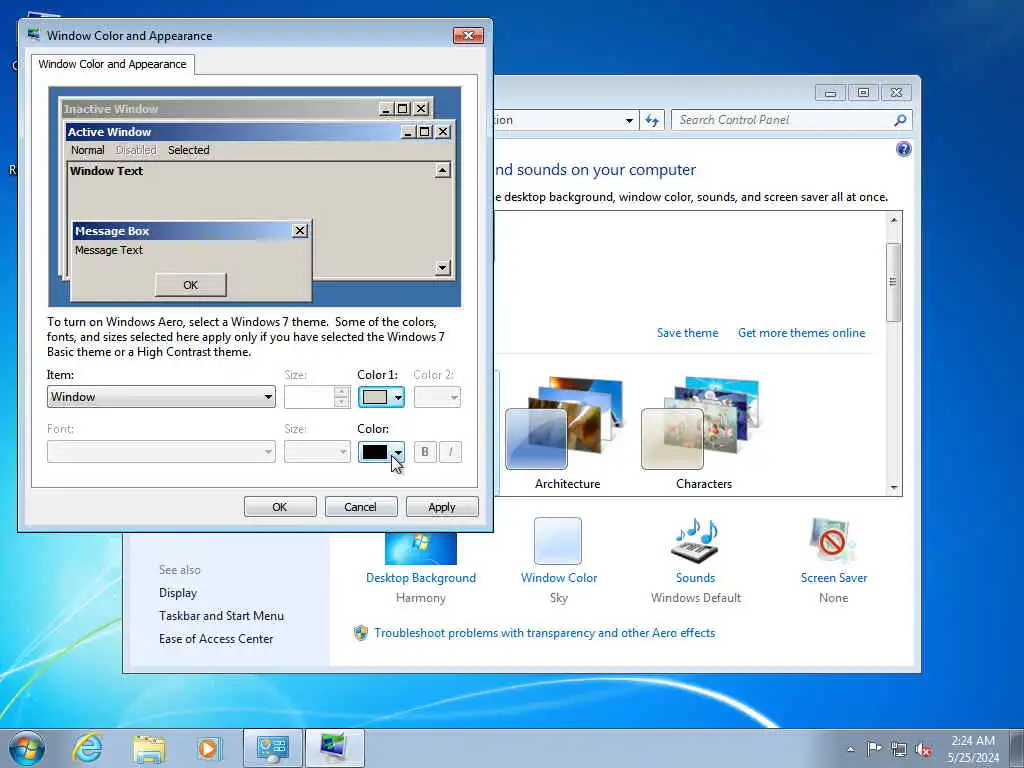Viewport: 1024px width, 768px height.
Task: Click preview Message Box close X
Action: (300, 231)
